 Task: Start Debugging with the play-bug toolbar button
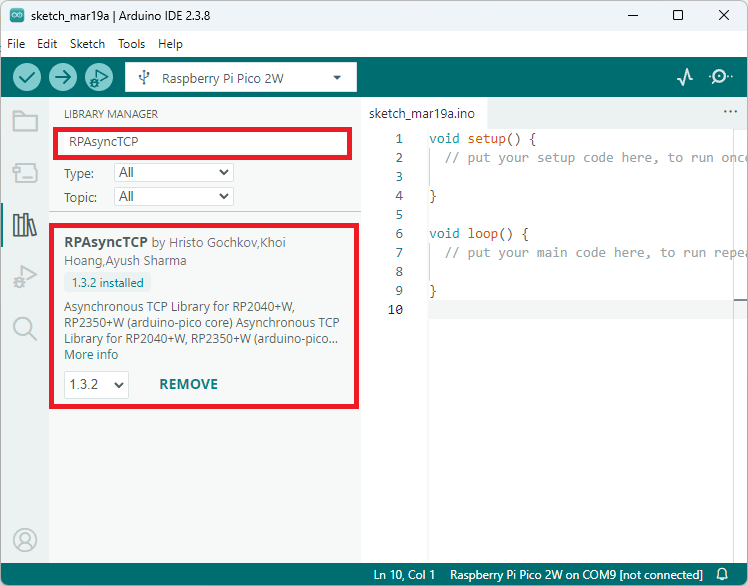point(99,77)
